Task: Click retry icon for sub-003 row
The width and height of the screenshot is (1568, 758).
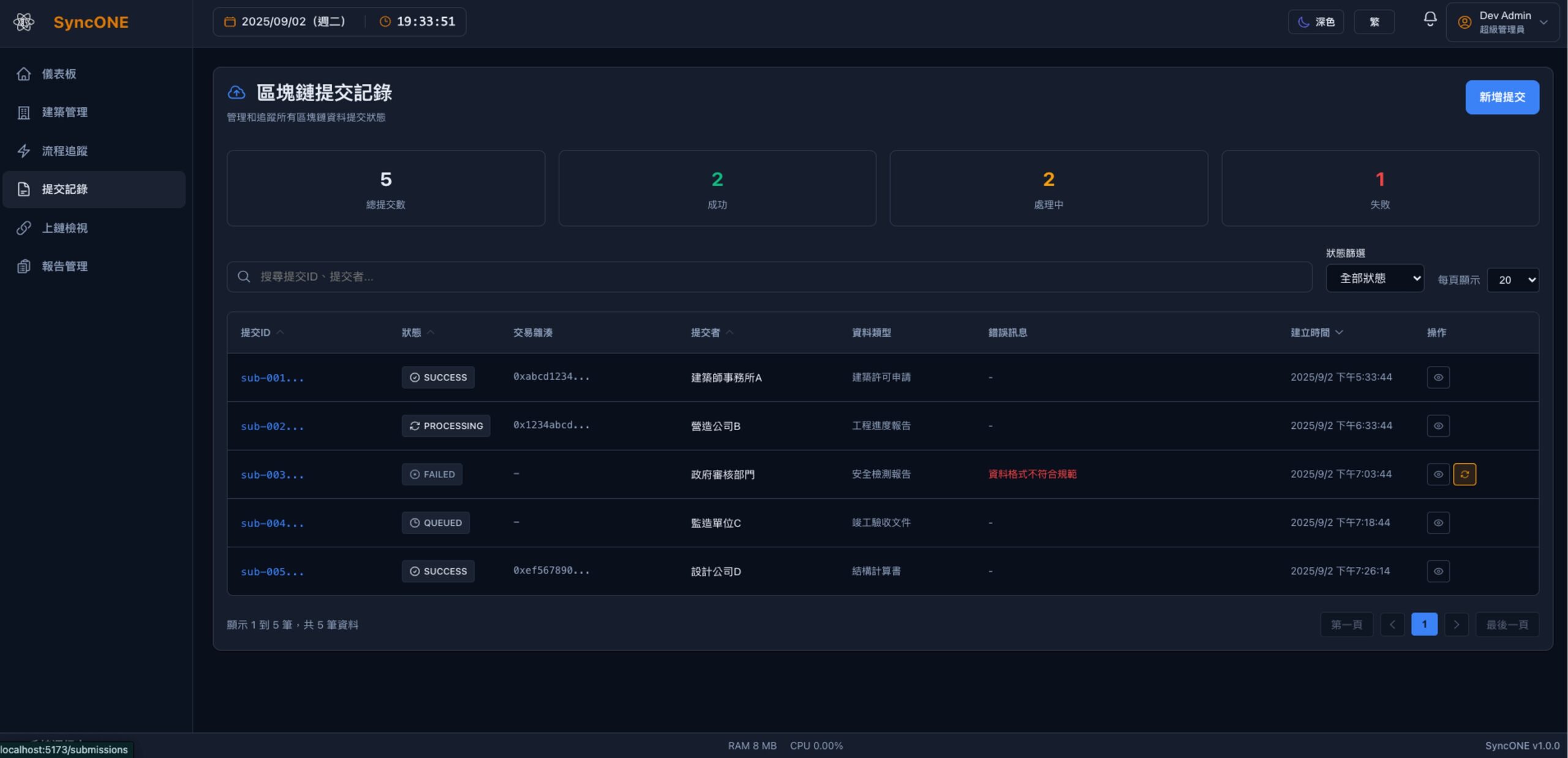Action: click(x=1464, y=474)
